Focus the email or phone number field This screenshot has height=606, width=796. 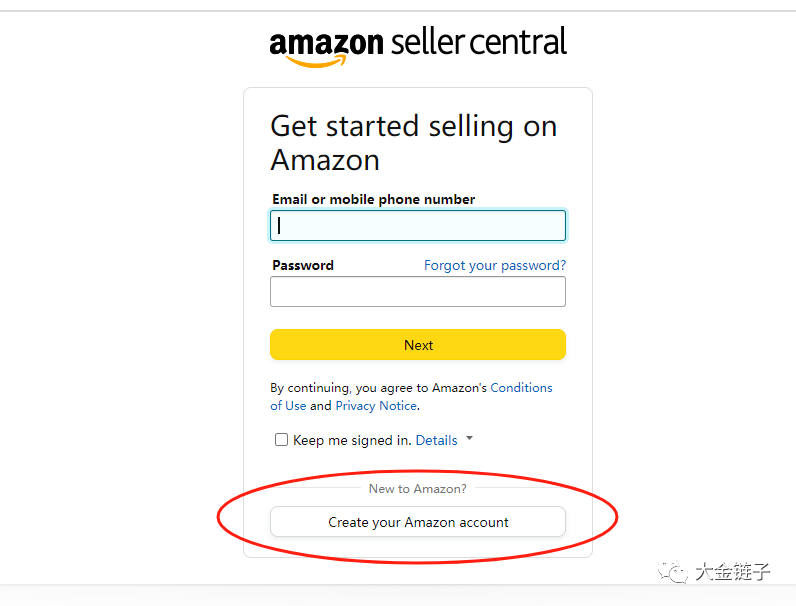(418, 226)
